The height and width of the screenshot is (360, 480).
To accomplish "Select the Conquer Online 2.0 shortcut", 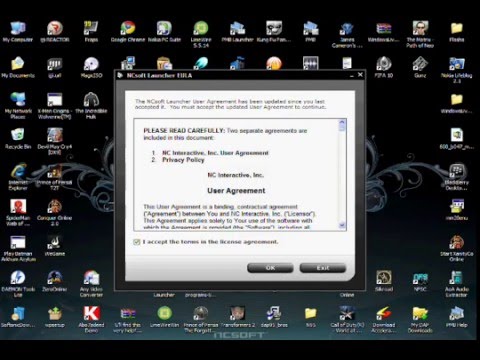I will click(x=55, y=212).
